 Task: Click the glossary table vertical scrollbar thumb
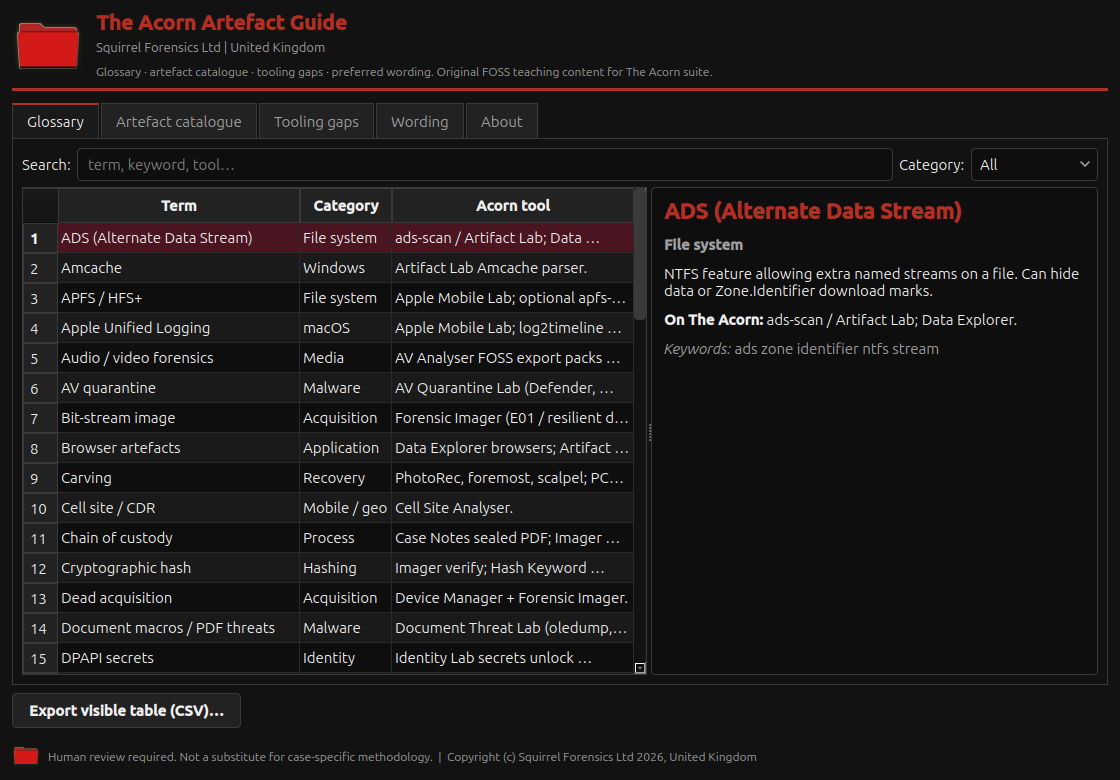coord(640,254)
